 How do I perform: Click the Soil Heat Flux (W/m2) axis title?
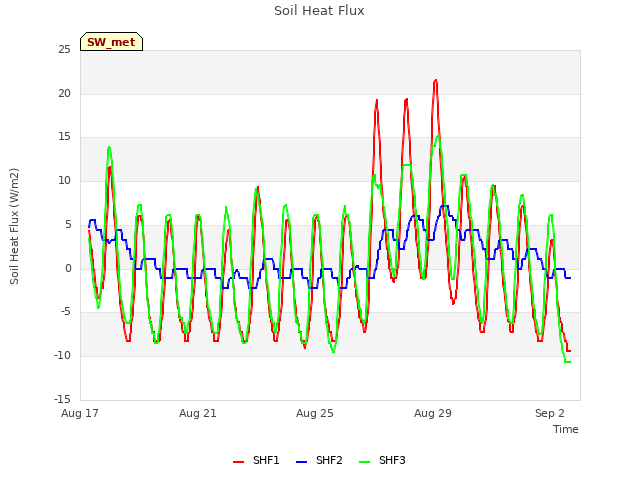tap(14, 226)
